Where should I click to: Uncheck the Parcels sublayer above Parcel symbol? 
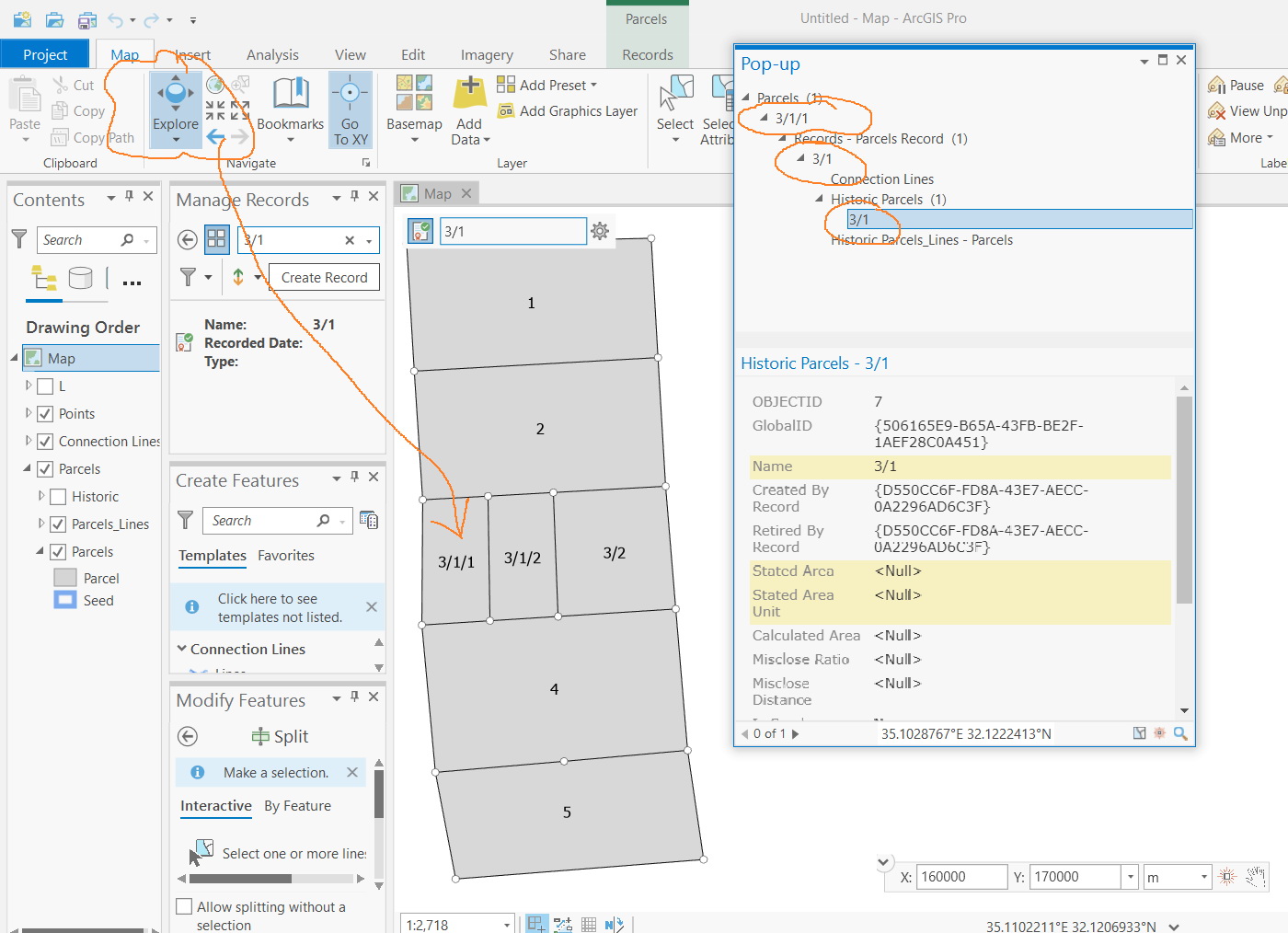pos(58,552)
